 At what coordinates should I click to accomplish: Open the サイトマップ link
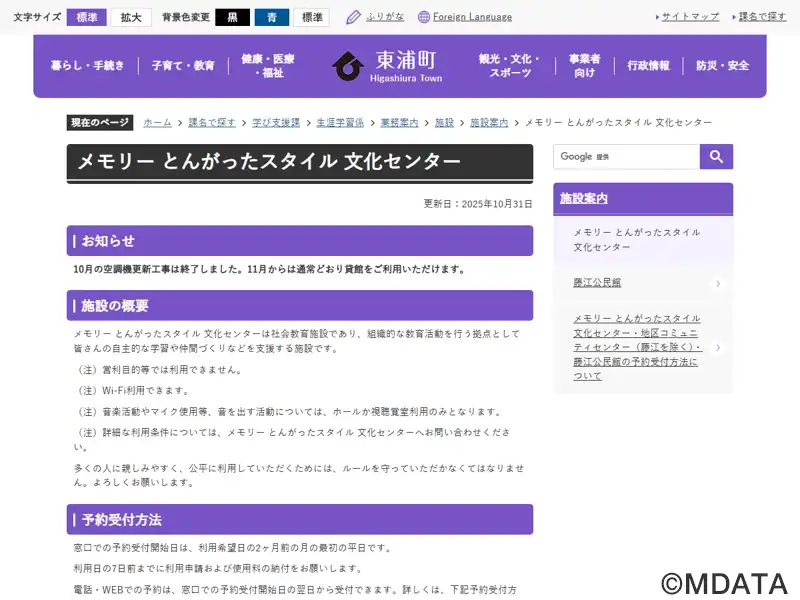(689, 17)
